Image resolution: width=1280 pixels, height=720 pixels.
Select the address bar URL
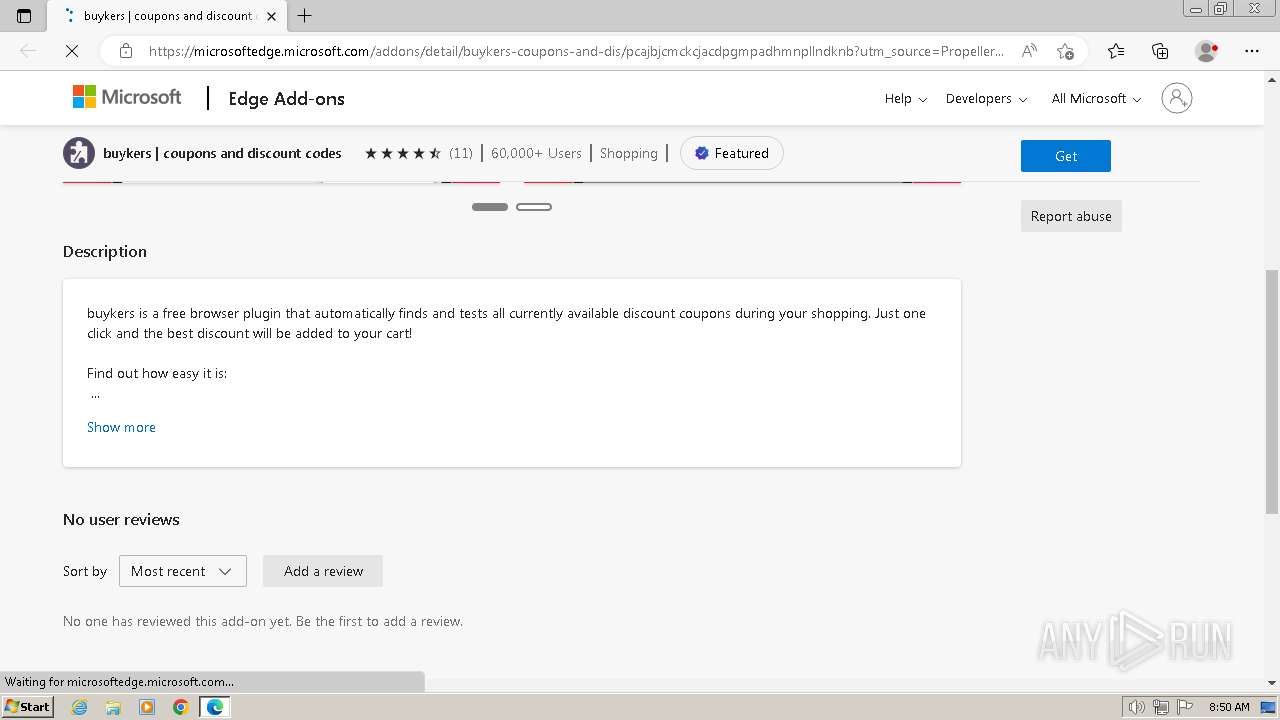pos(576,51)
